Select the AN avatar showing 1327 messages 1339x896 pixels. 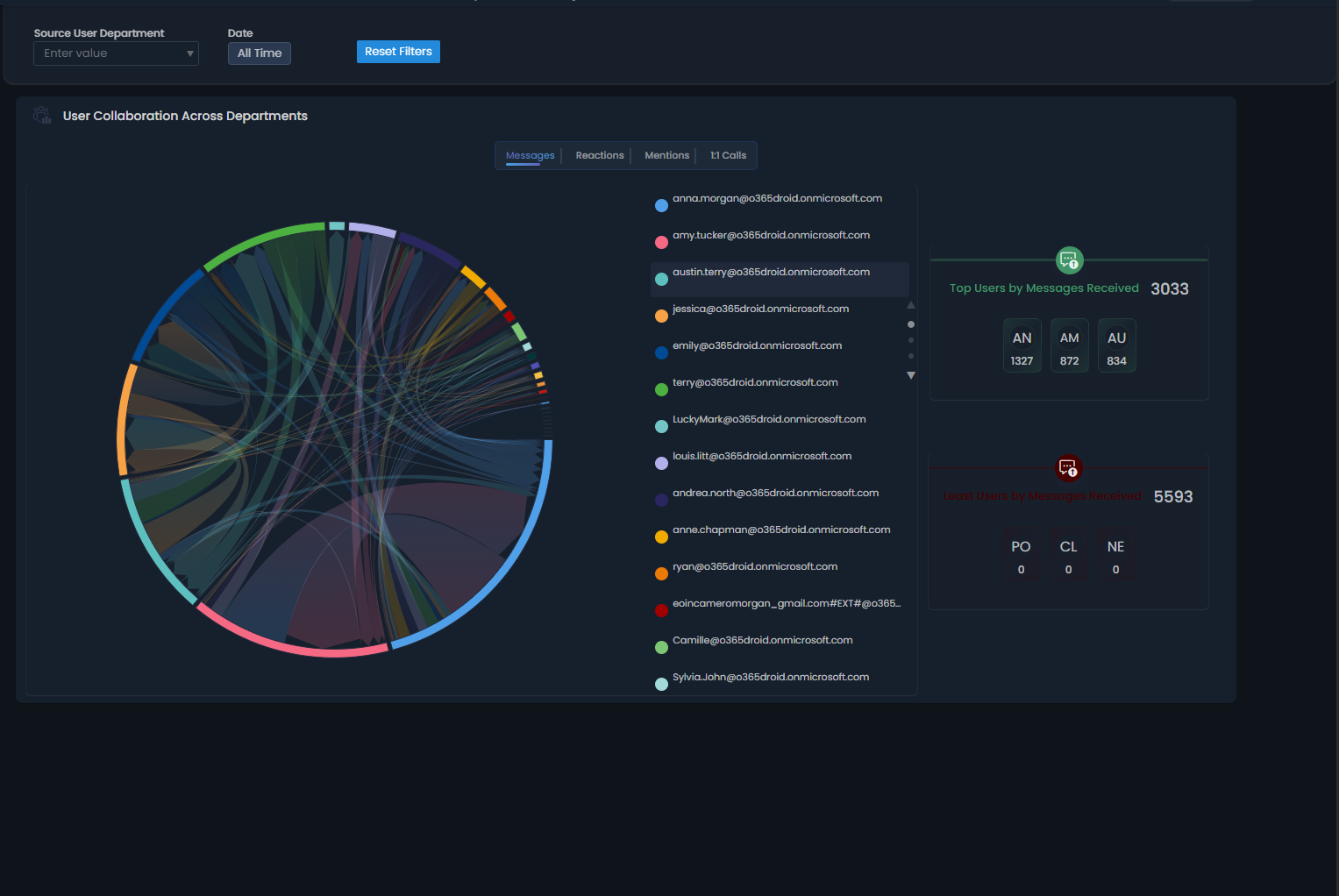(x=1022, y=345)
